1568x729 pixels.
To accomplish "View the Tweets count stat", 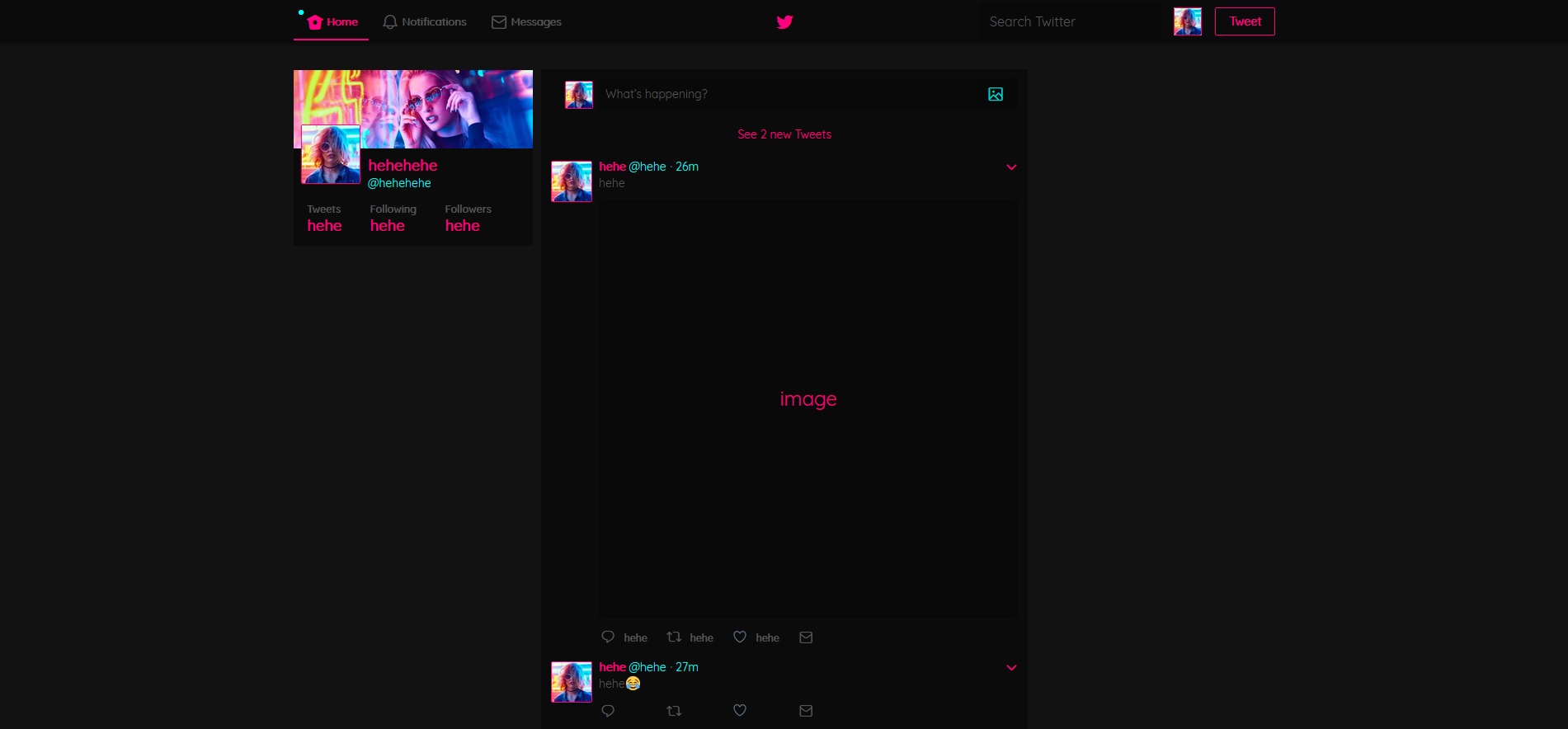I will (x=324, y=219).
